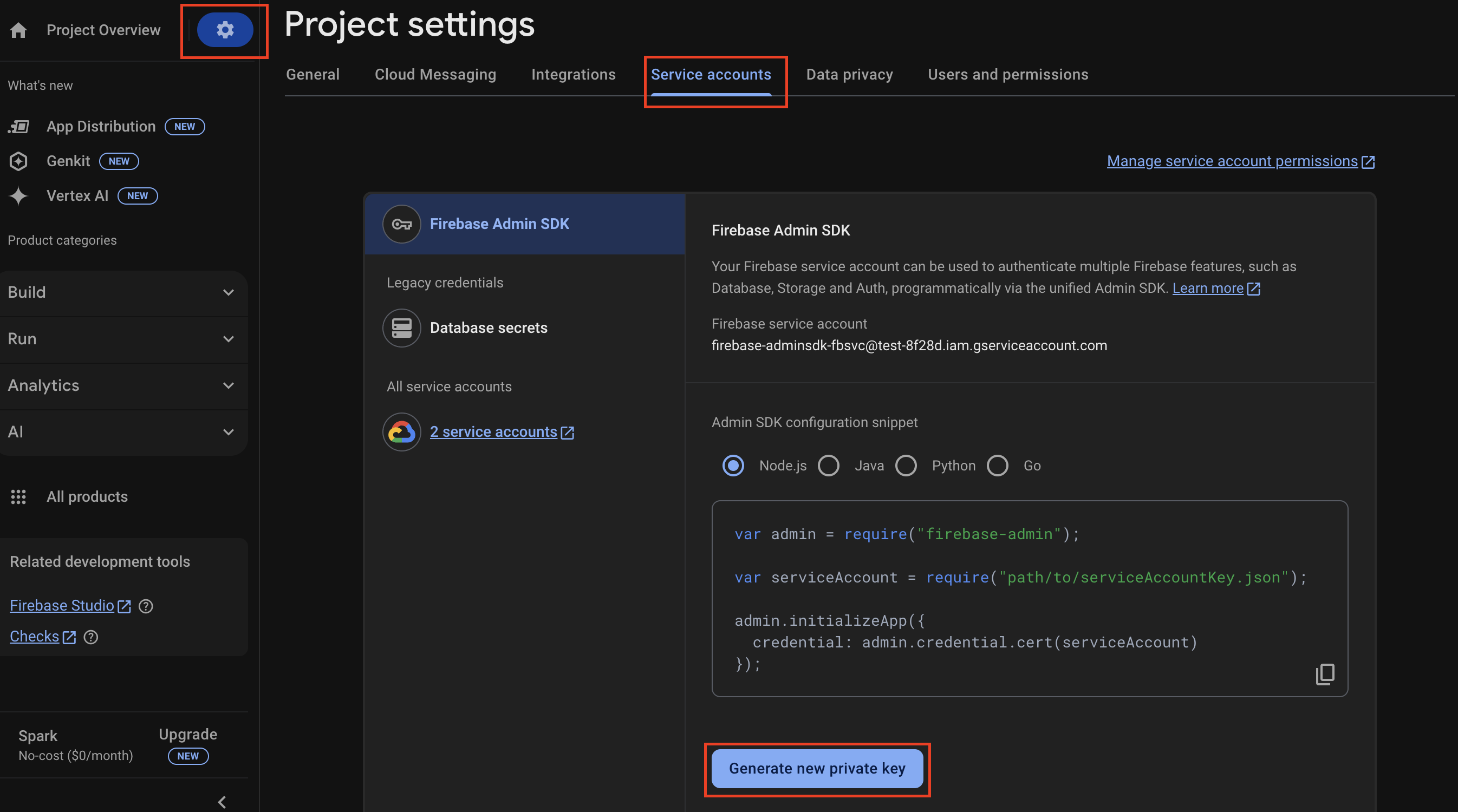Expand the Run category chevron
This screenshot has width=1458, height=812.
pos(228,339)
